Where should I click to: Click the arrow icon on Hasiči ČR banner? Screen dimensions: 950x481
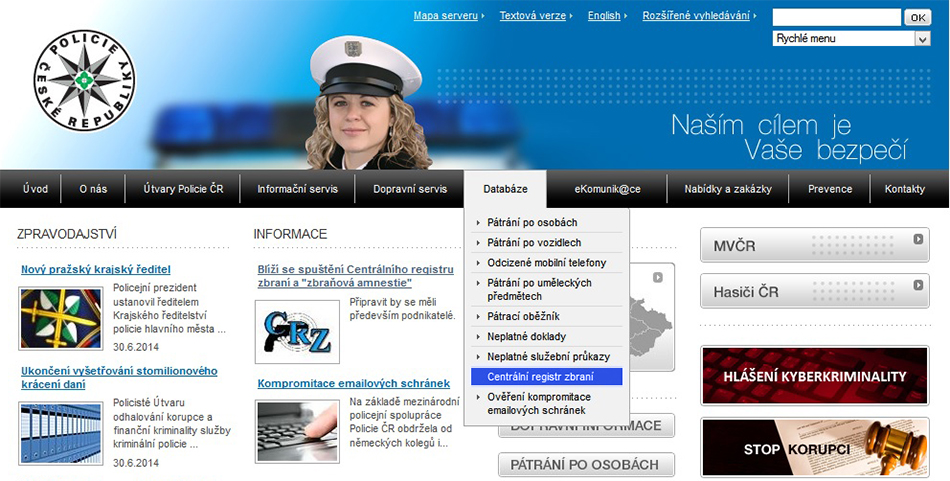(x=918, y=284)
